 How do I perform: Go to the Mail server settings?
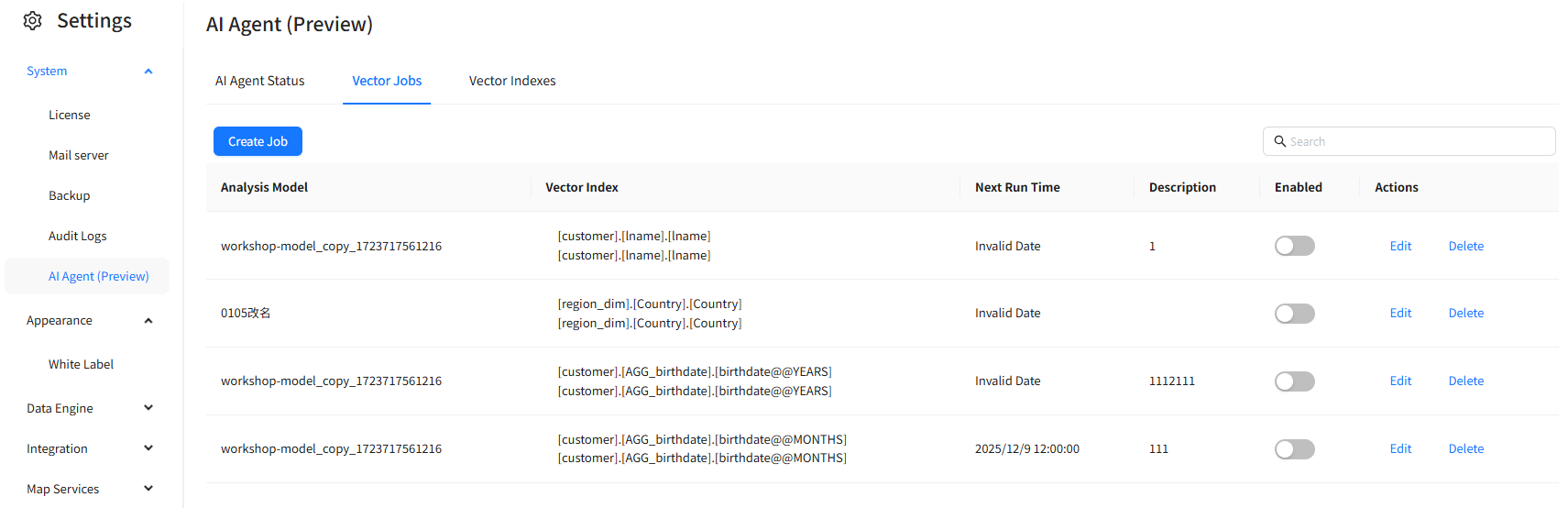pos(79,155)
